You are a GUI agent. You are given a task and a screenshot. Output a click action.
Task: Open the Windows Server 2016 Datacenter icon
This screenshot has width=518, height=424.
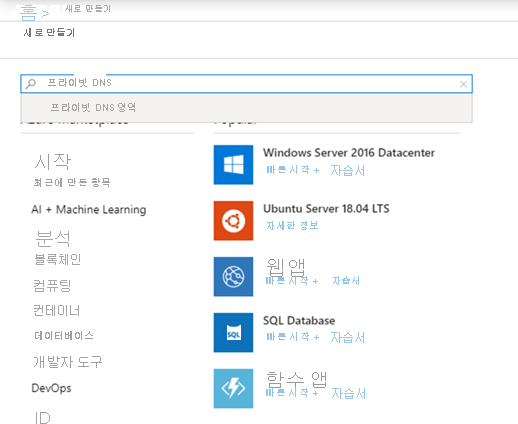[x=233, y=165]
